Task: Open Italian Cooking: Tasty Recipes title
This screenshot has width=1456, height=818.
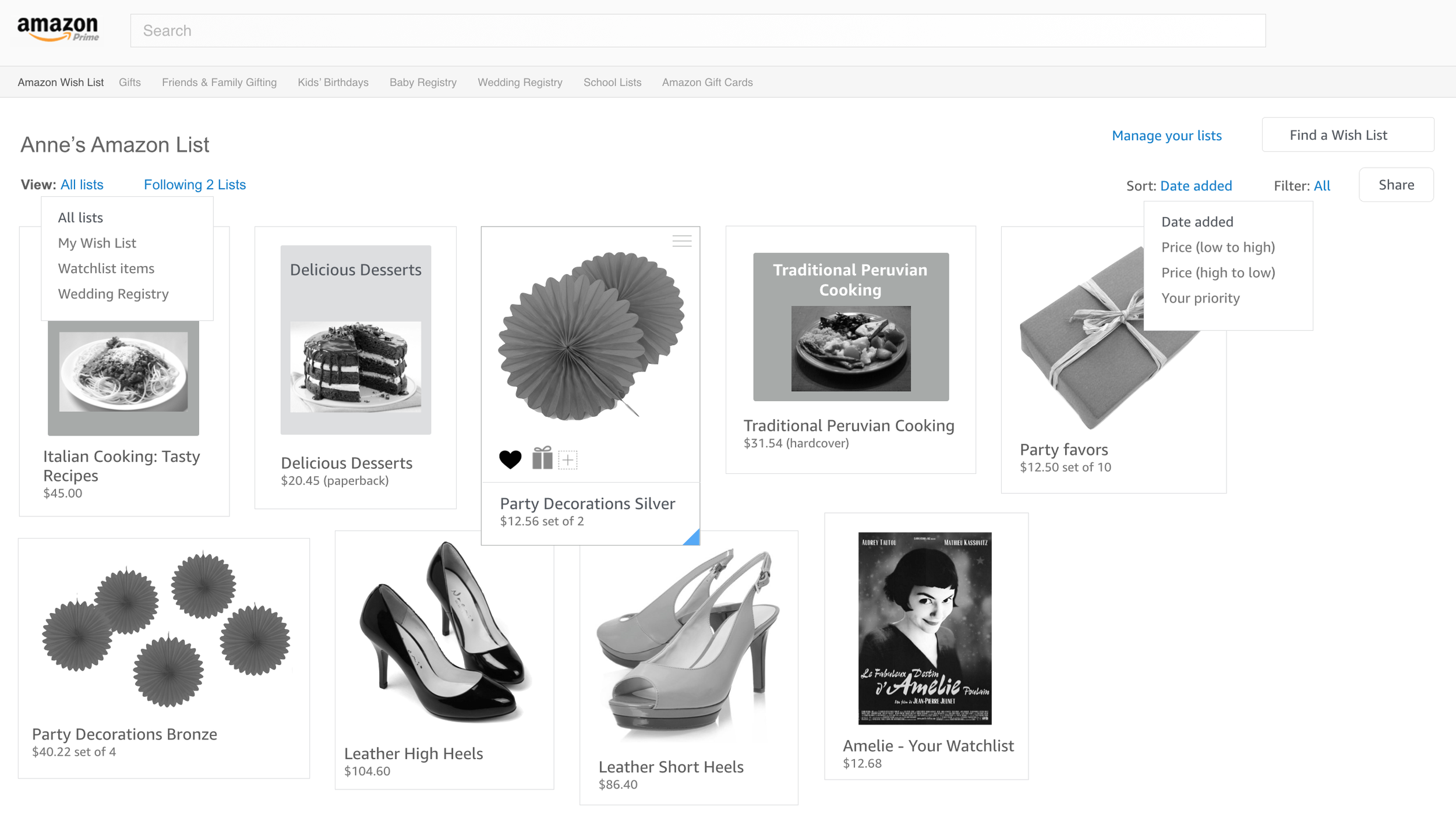Action: coord(122,466)
